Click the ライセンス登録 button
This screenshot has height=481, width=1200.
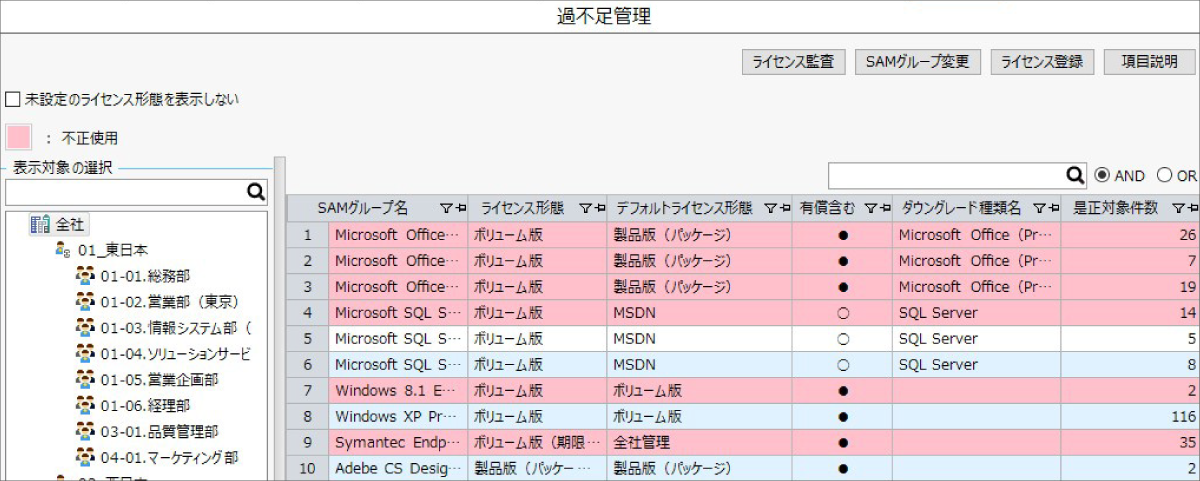point(1042,61)
